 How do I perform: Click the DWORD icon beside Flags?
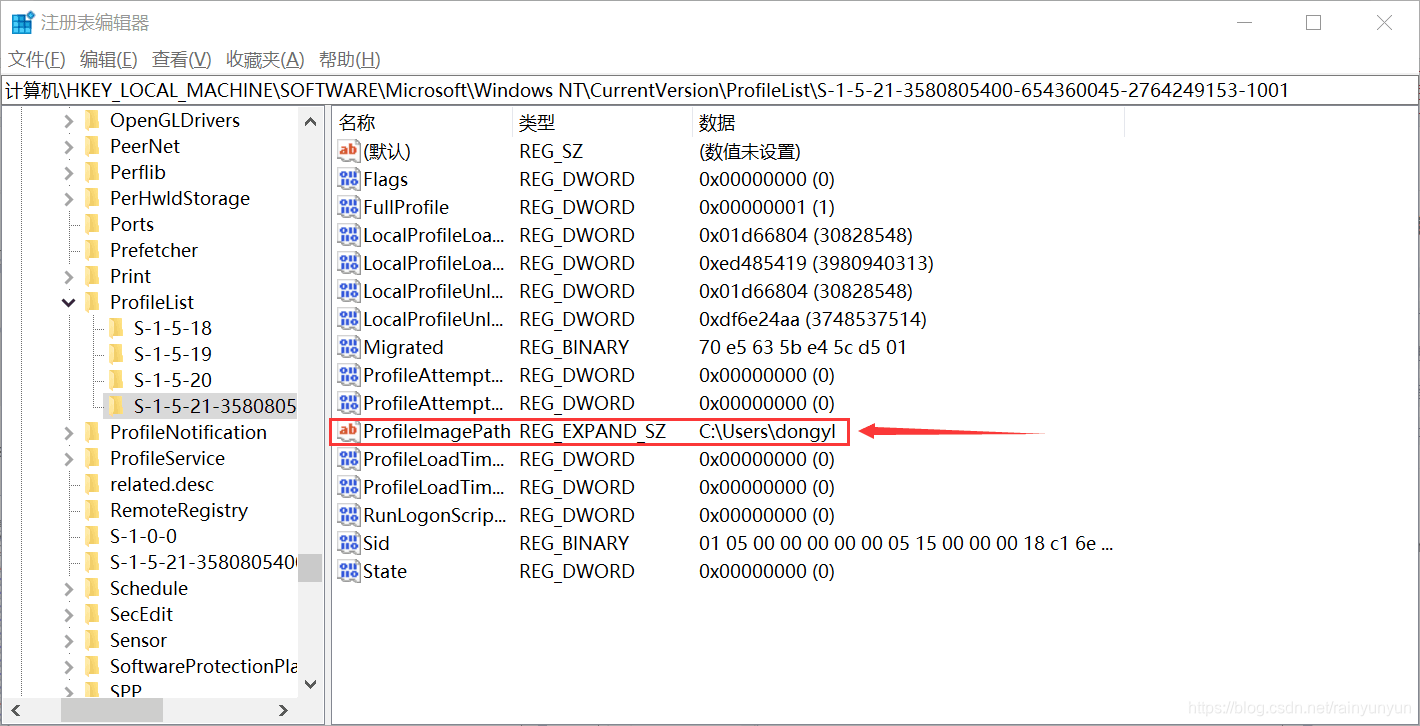point(348,179)
